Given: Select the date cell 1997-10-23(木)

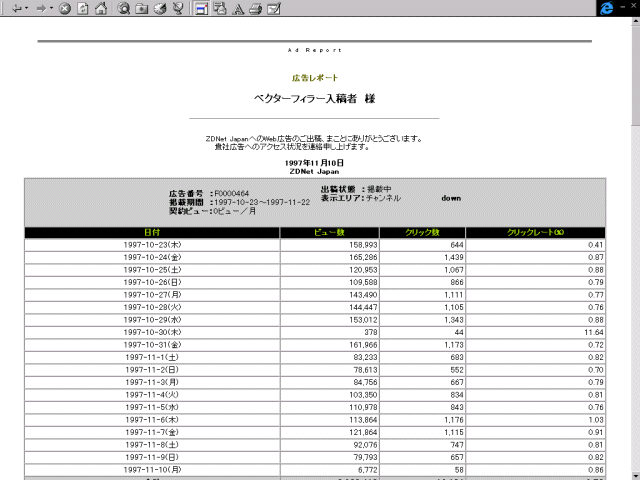Looking at the screenshot, I should pos(152,245).
